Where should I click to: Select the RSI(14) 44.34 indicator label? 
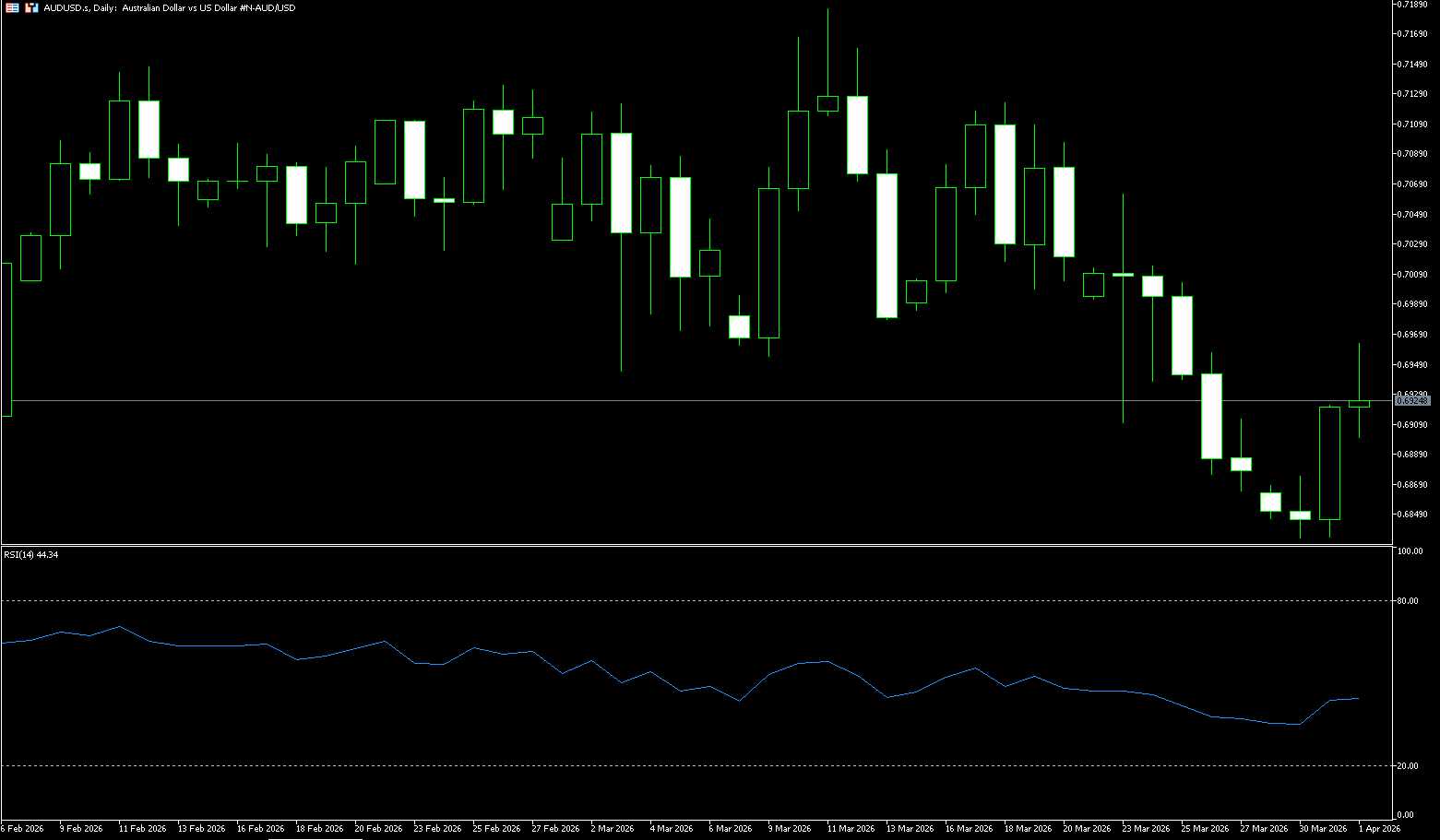(31, 554)
